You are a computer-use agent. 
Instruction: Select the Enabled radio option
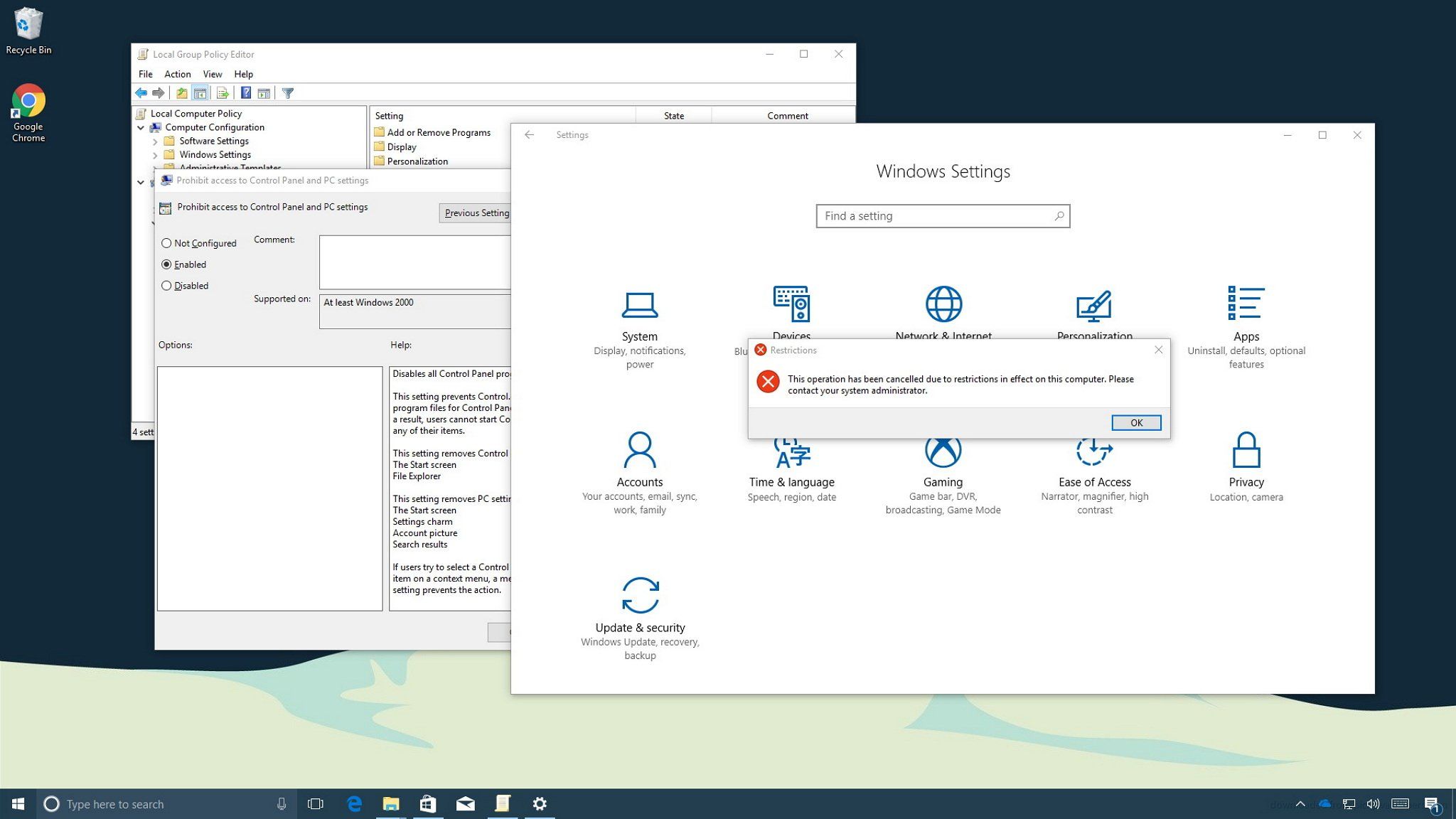pyautogui.click(x=166, y=264)
